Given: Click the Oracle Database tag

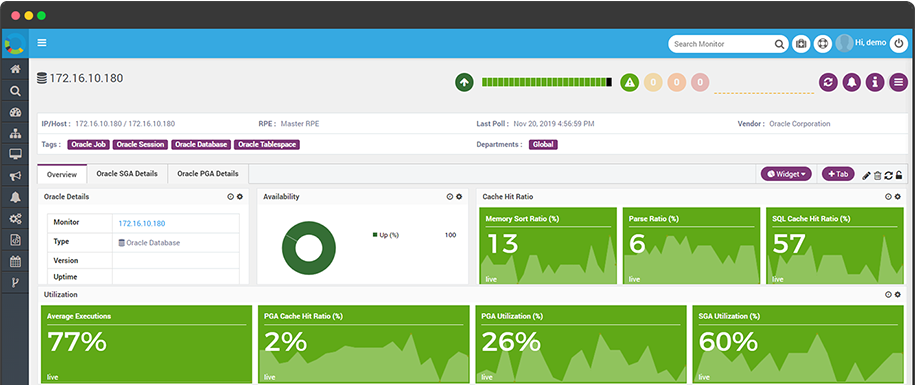Looking at the screenshot, I should (202, 144).
